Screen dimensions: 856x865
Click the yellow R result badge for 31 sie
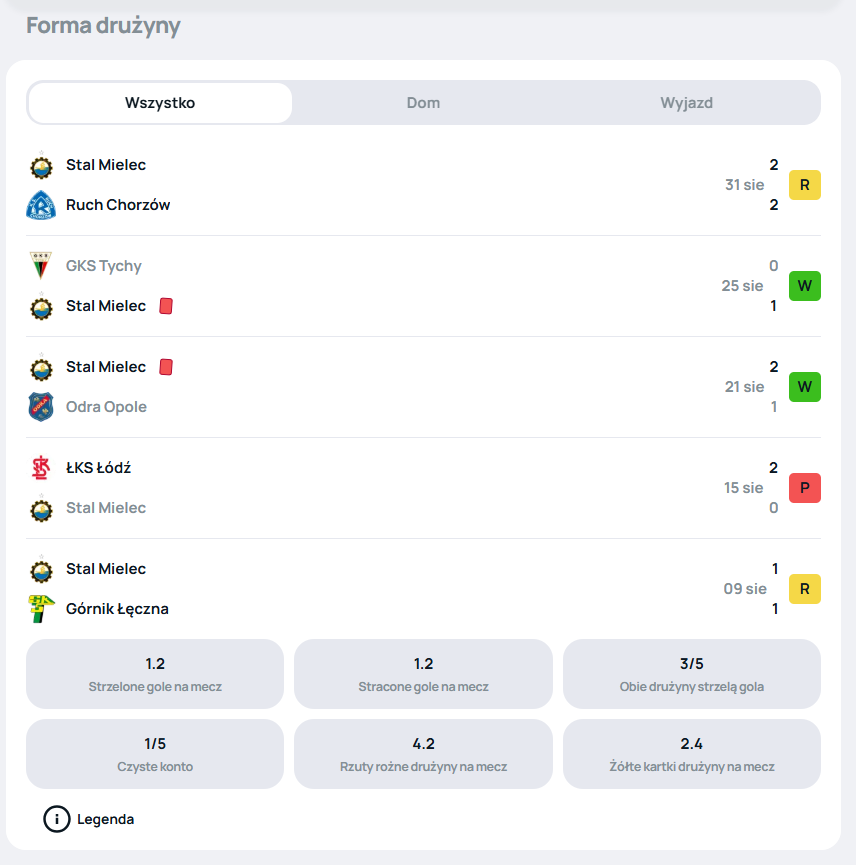[805, 185]
